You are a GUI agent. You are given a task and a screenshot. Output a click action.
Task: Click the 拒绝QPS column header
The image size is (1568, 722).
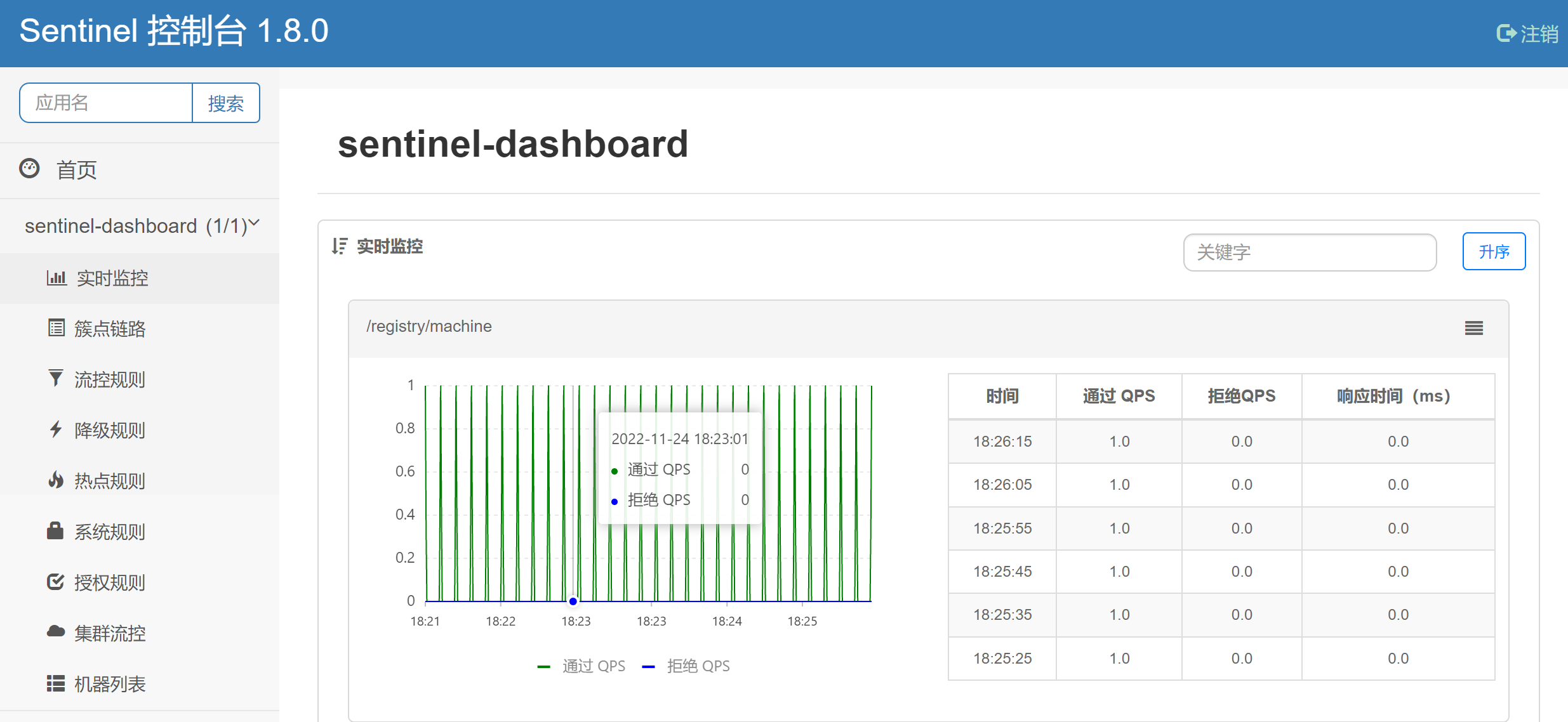pos(1242,396)
